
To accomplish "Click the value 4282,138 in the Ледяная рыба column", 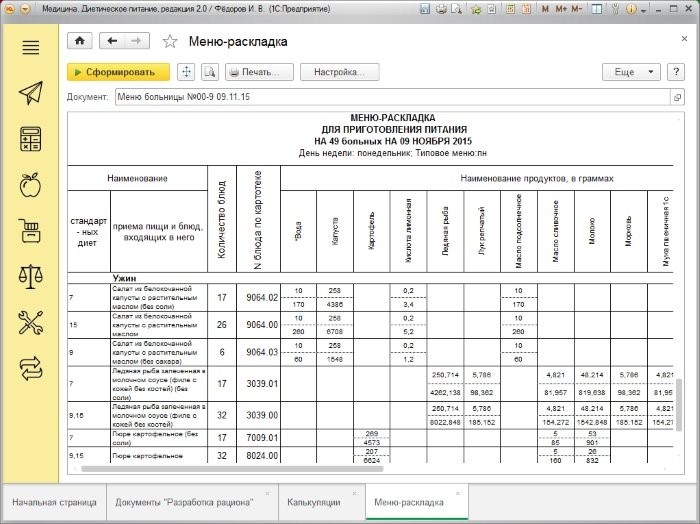I will click(x=445, y=393).
